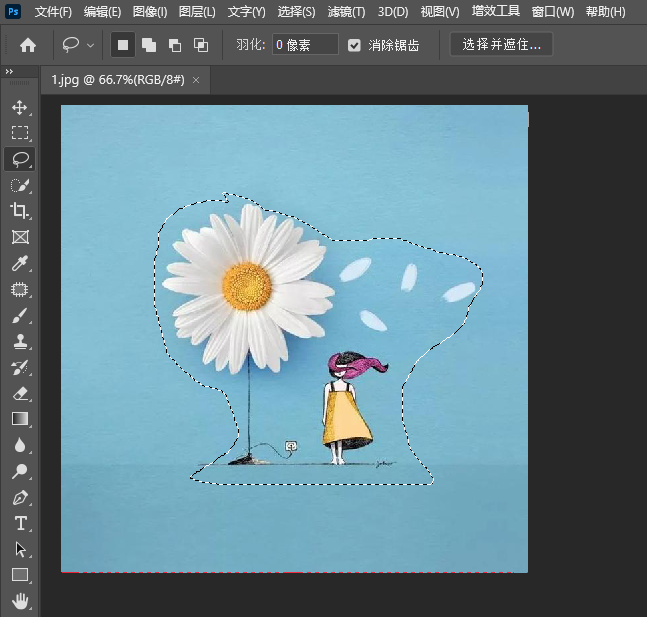This screenshot has height=617, width=647.
Task: Open the 图层(L) menu
Action: [195, 12]
